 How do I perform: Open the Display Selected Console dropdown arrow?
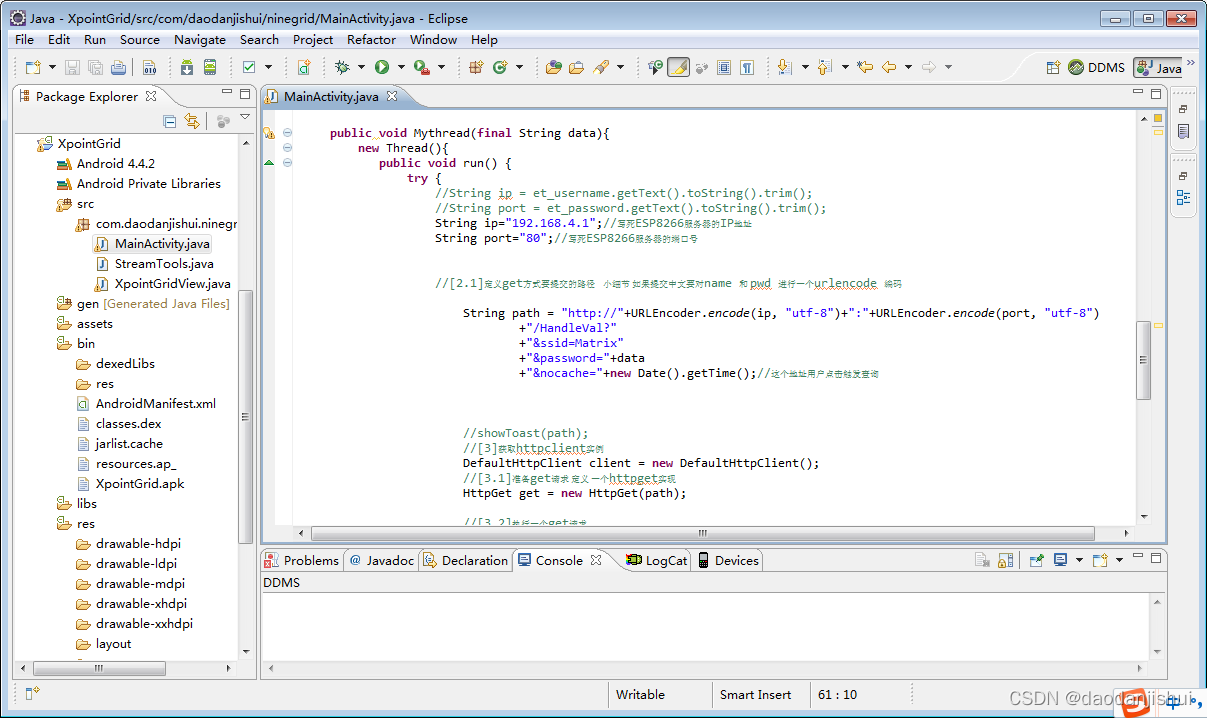pos(1079,560)
